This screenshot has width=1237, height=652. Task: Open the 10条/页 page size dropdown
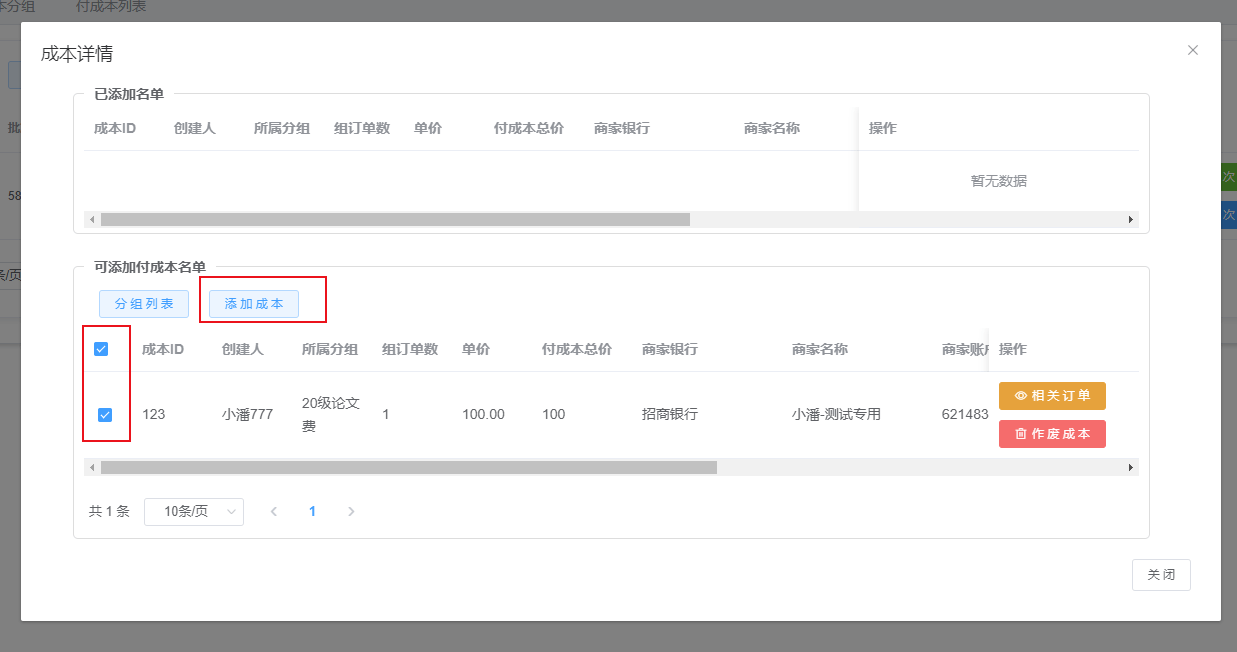[x=194, y=511]
